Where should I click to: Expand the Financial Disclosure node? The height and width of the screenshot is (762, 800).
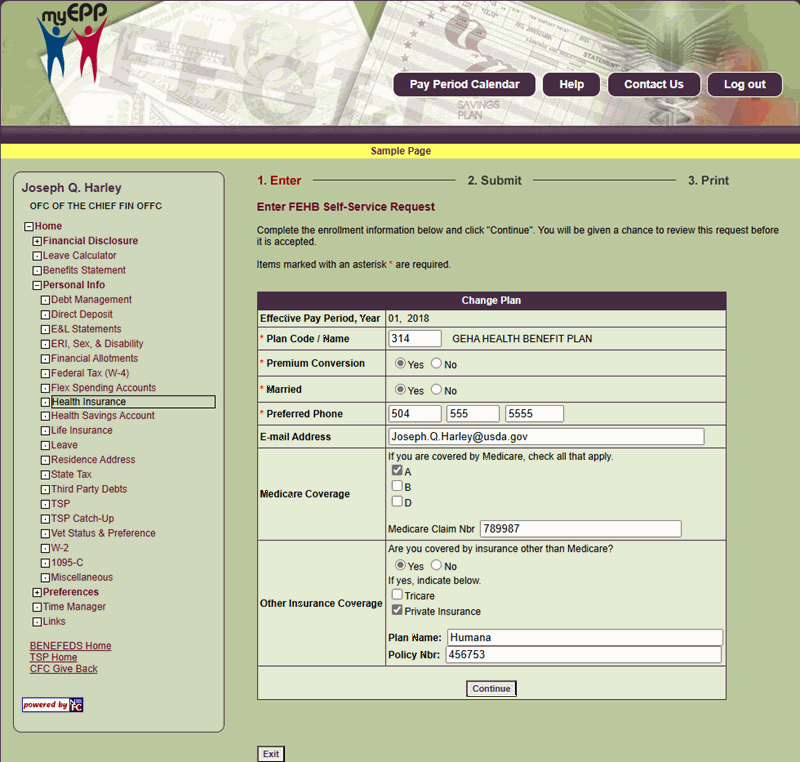point(37,241)
